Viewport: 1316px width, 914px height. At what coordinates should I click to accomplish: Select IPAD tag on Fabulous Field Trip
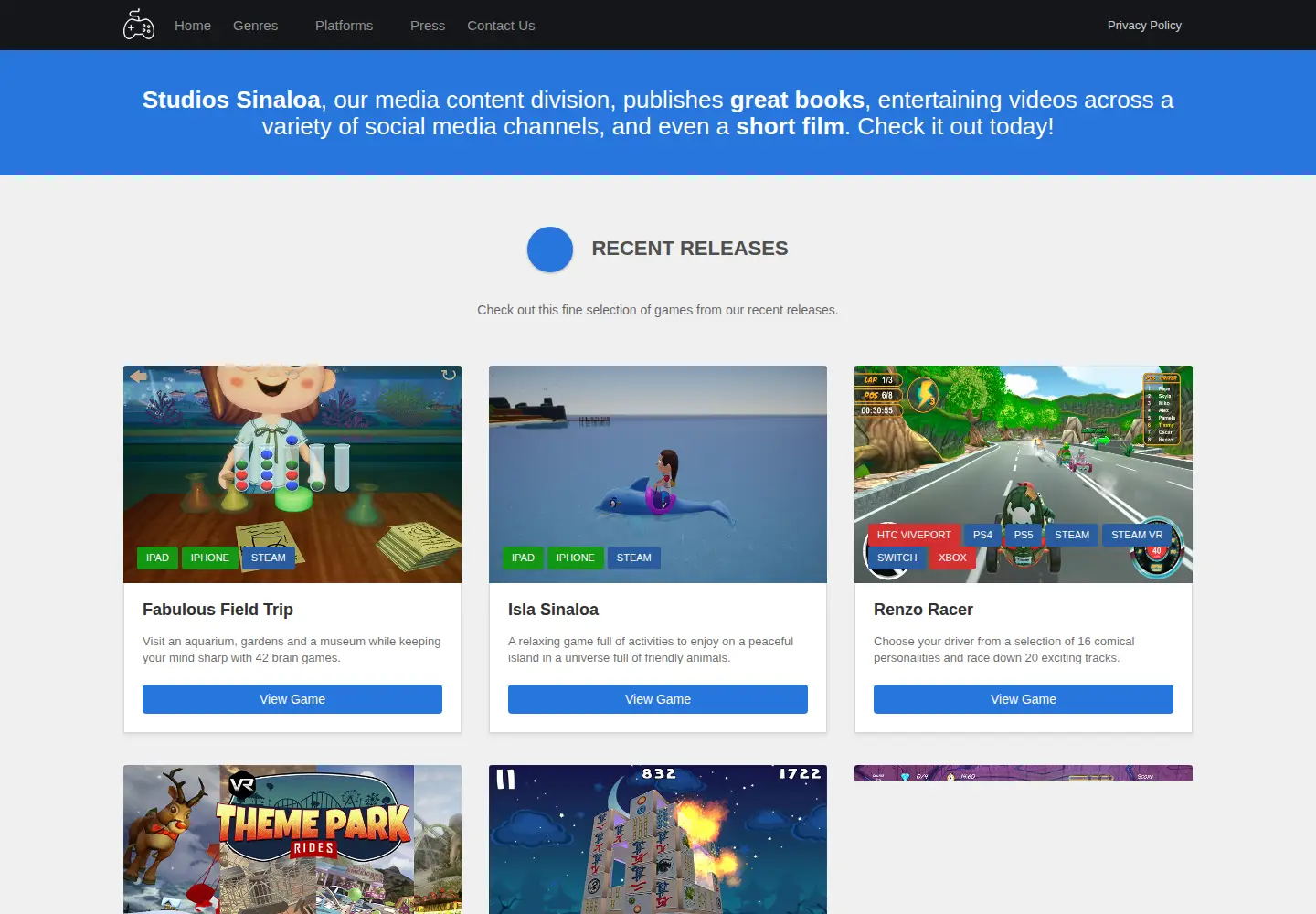(157, 558)
